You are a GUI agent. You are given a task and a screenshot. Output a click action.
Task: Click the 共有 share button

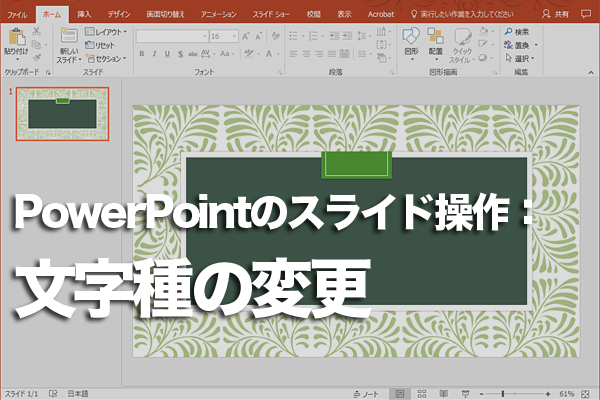[x=556, y=15]
